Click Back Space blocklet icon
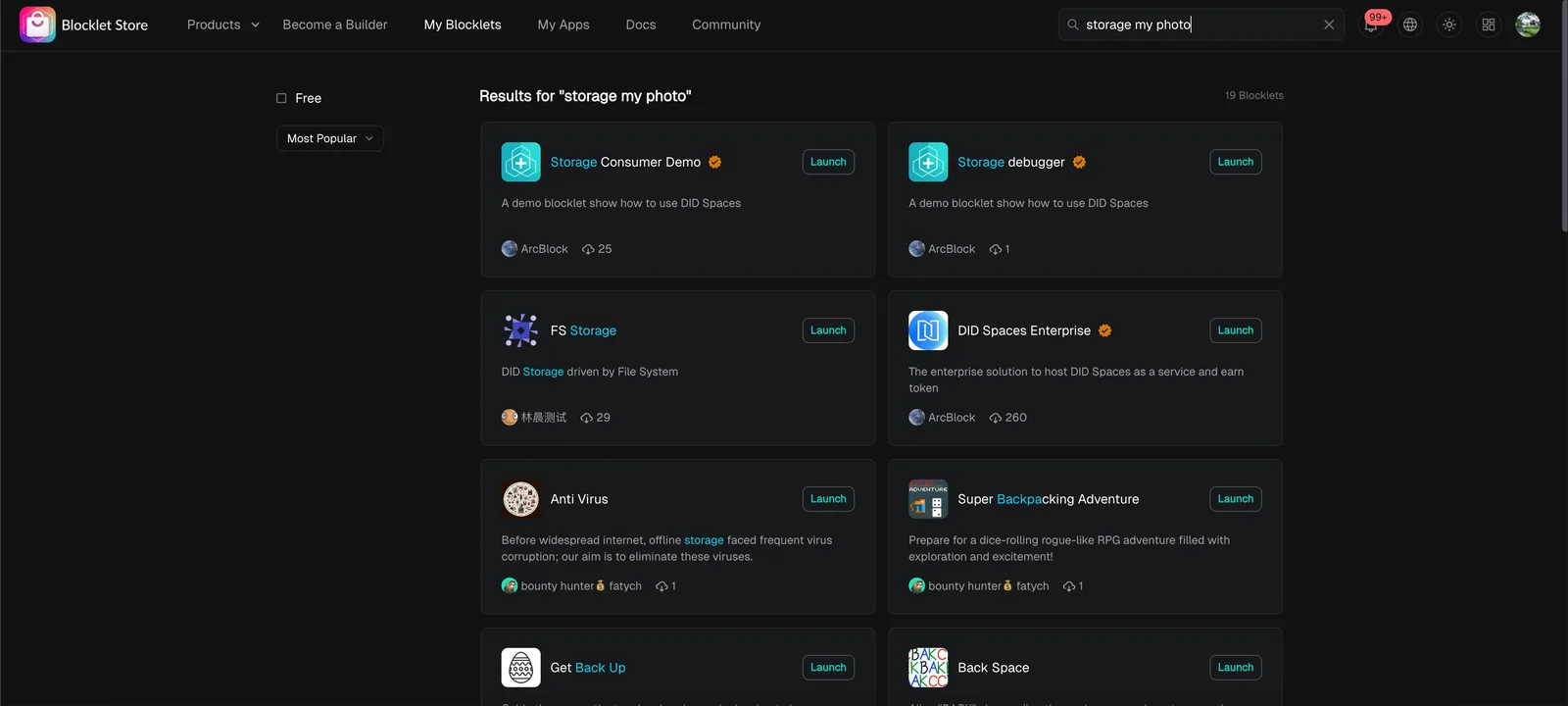This screenshot has height=706, width=1568. point(928,668)
